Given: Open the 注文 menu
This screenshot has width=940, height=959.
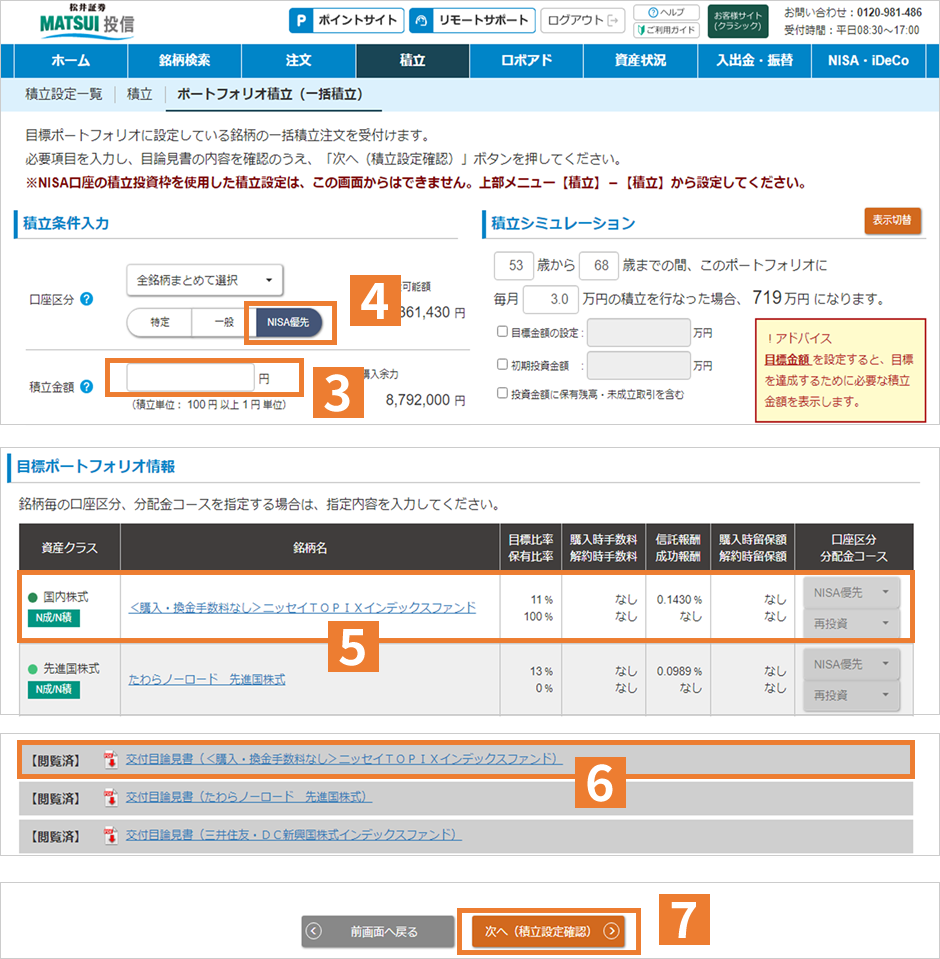Looking at the screenshot, I should point(298,61).
